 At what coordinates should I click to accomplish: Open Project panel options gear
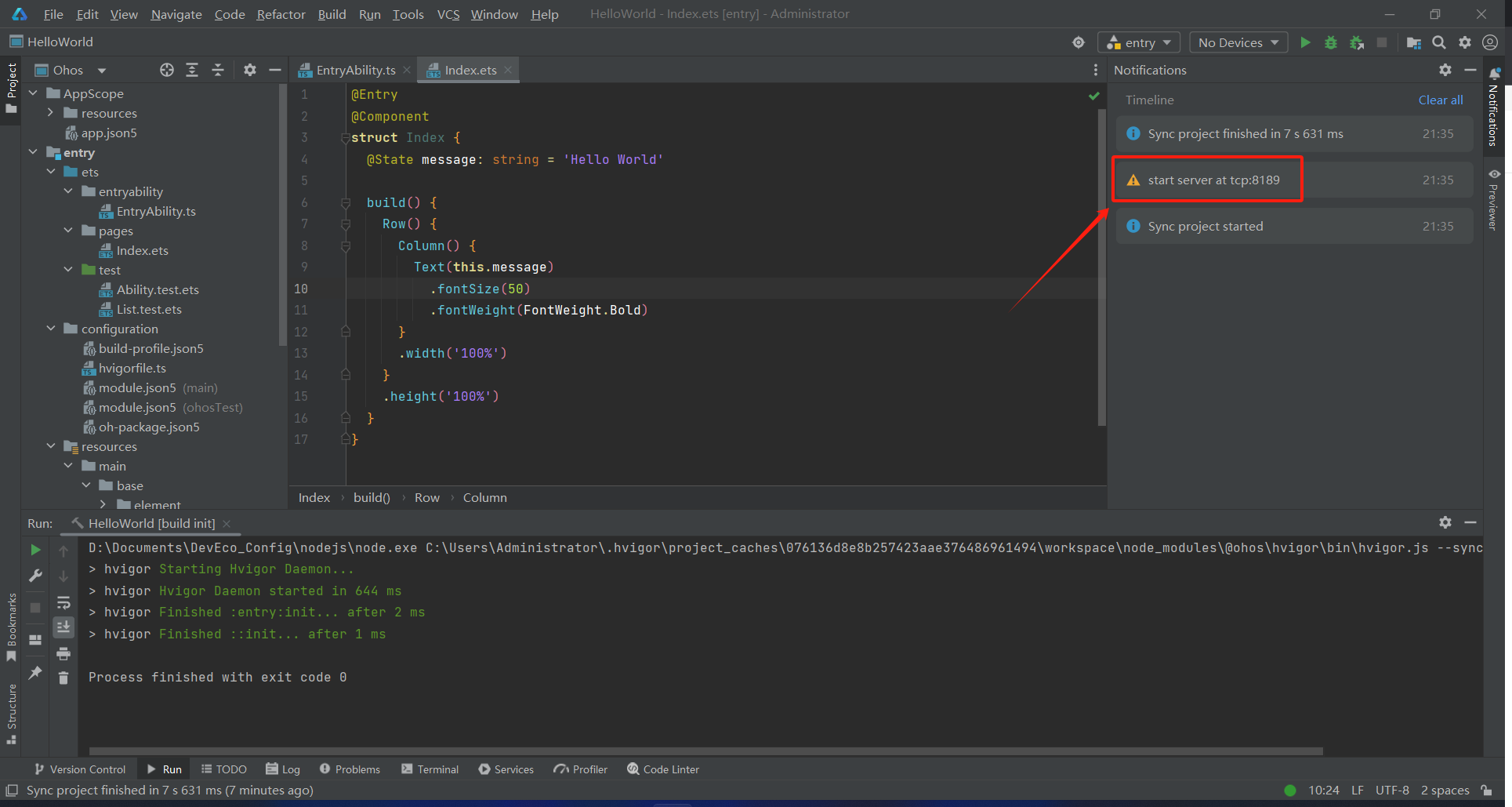point(250,70)
